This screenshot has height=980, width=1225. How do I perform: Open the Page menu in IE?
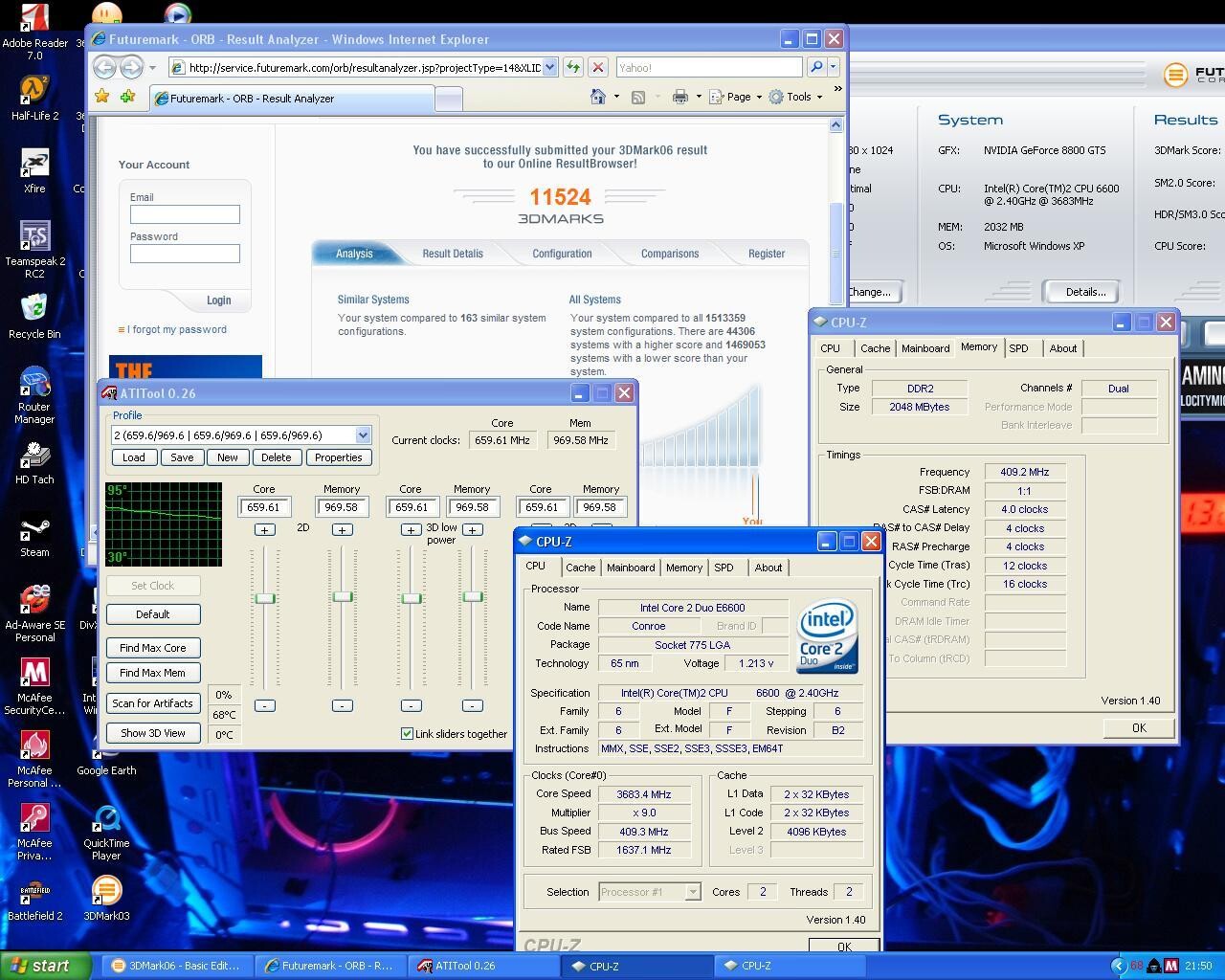735,97
